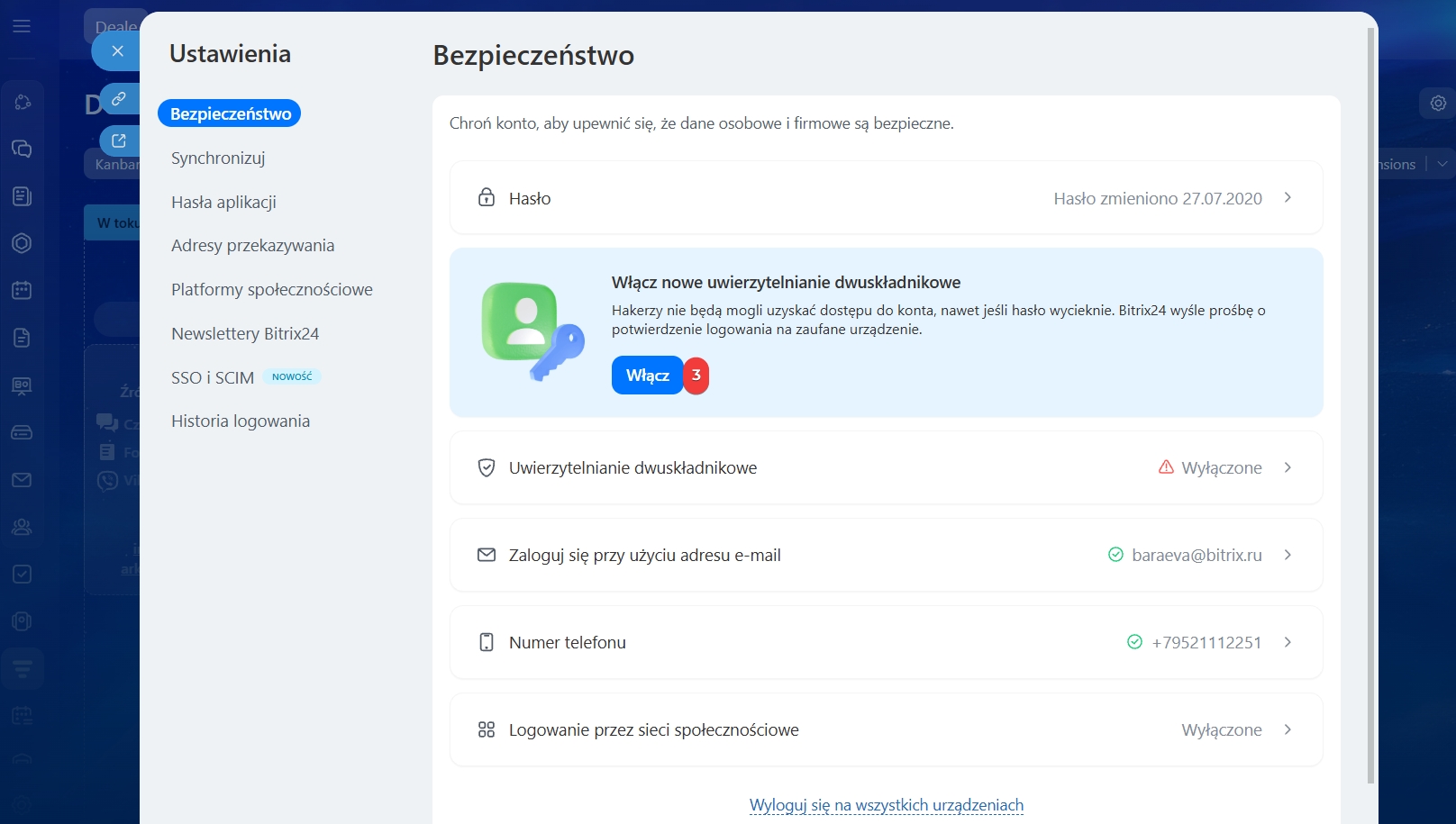Image resolution: width=1456 pixels, height=824 pixels.
Task: Open Uwierzytelnianie dwuskładnikowe settings row
Action: 886,467
